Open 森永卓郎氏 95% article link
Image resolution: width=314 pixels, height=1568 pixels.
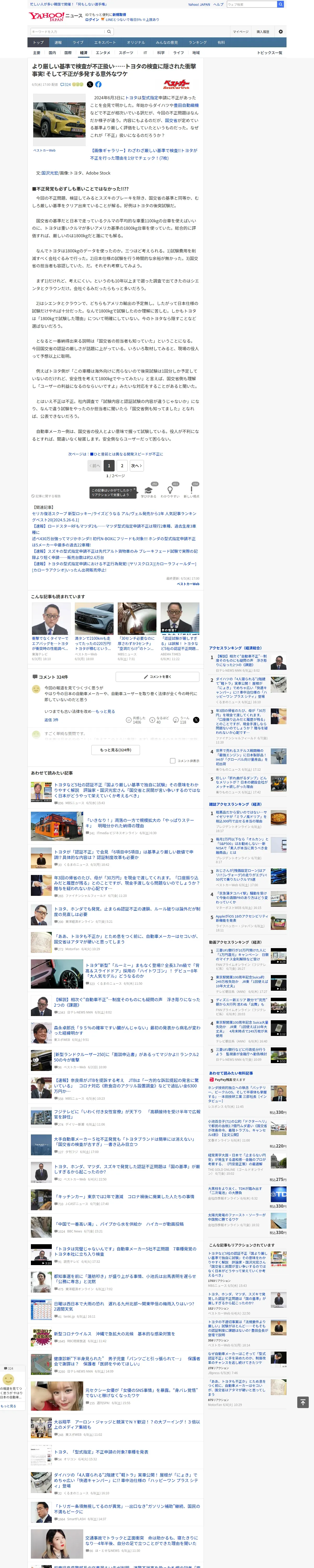tap(127, 1030)
